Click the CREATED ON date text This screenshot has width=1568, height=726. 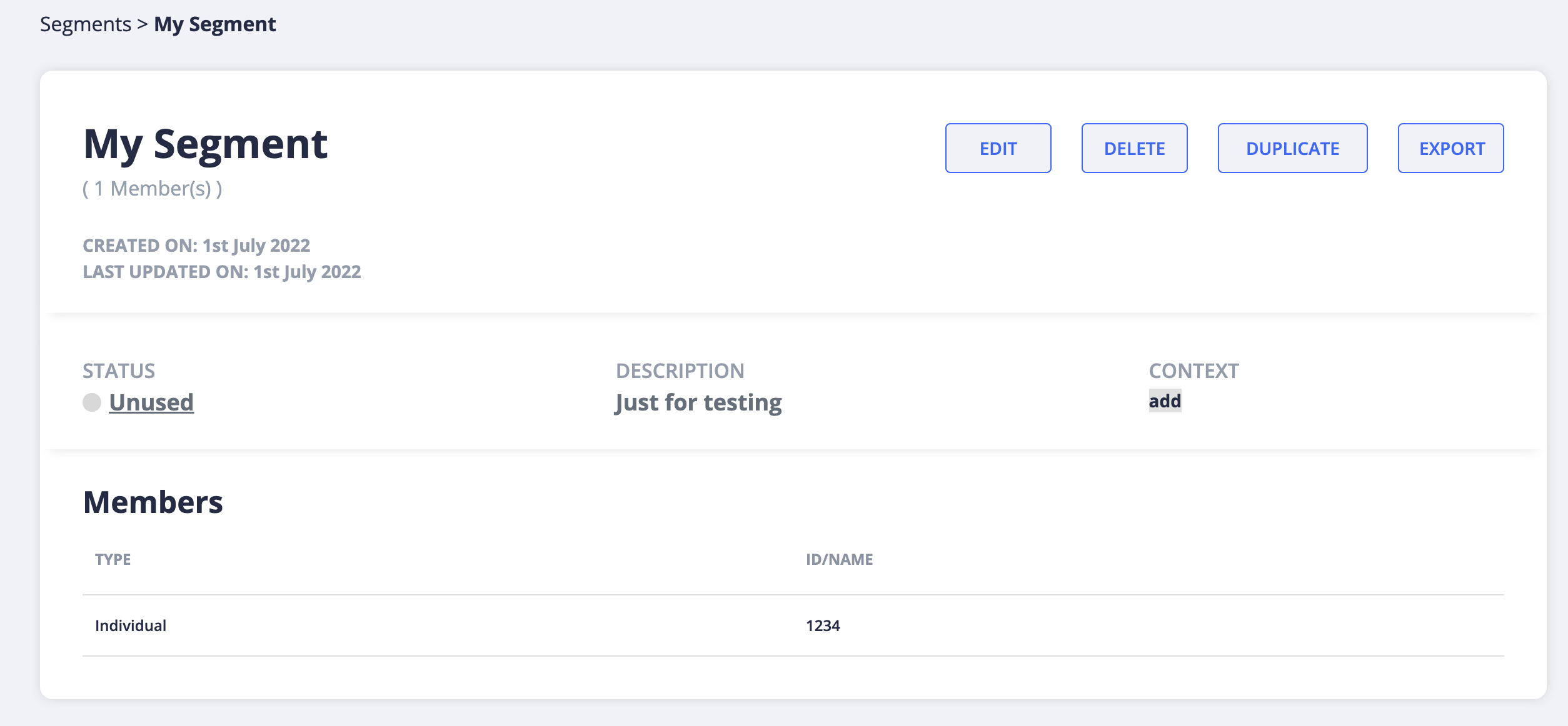(x=196, y=245)
